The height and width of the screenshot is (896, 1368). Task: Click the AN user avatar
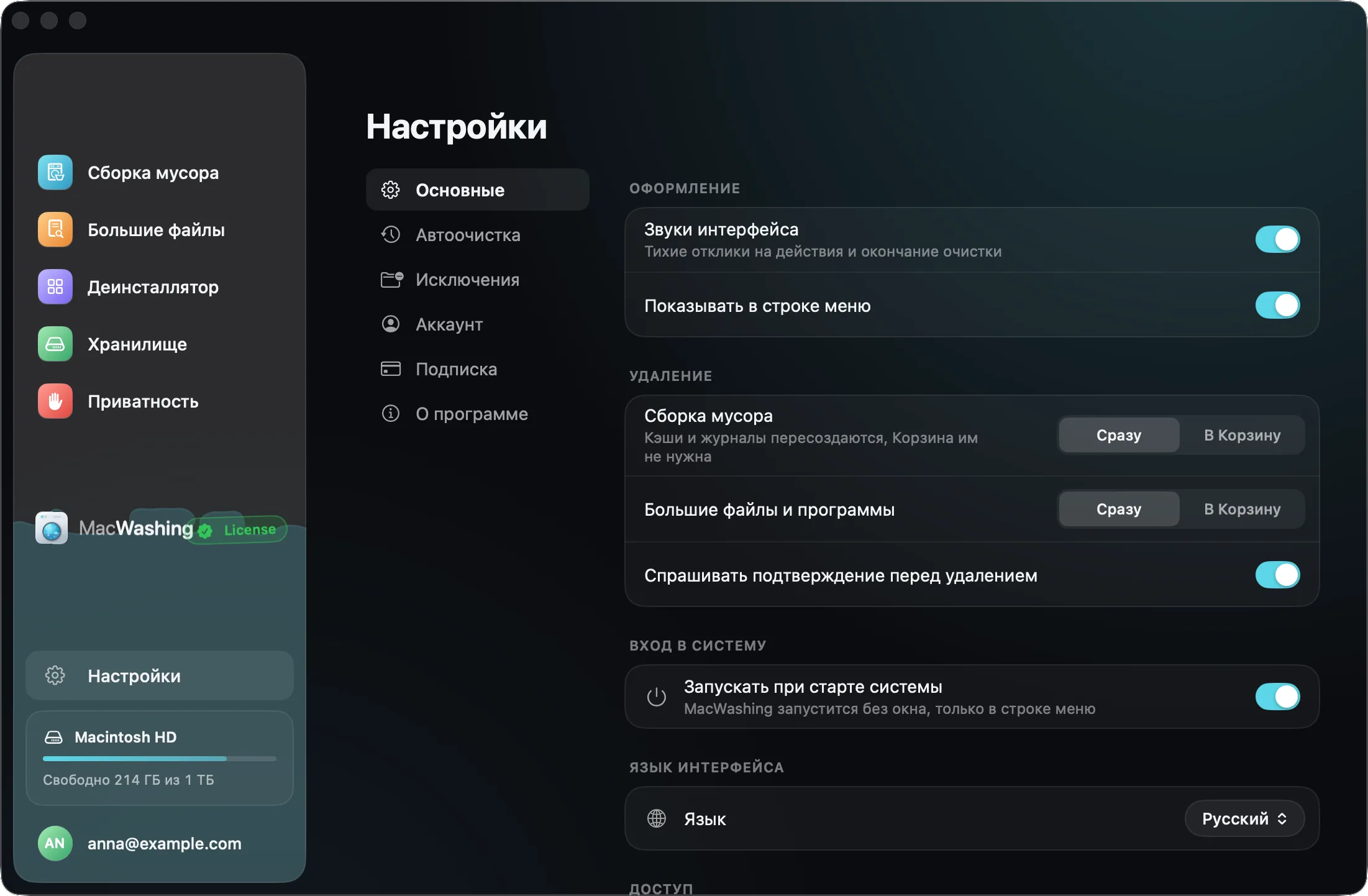(x=55, y=843)
